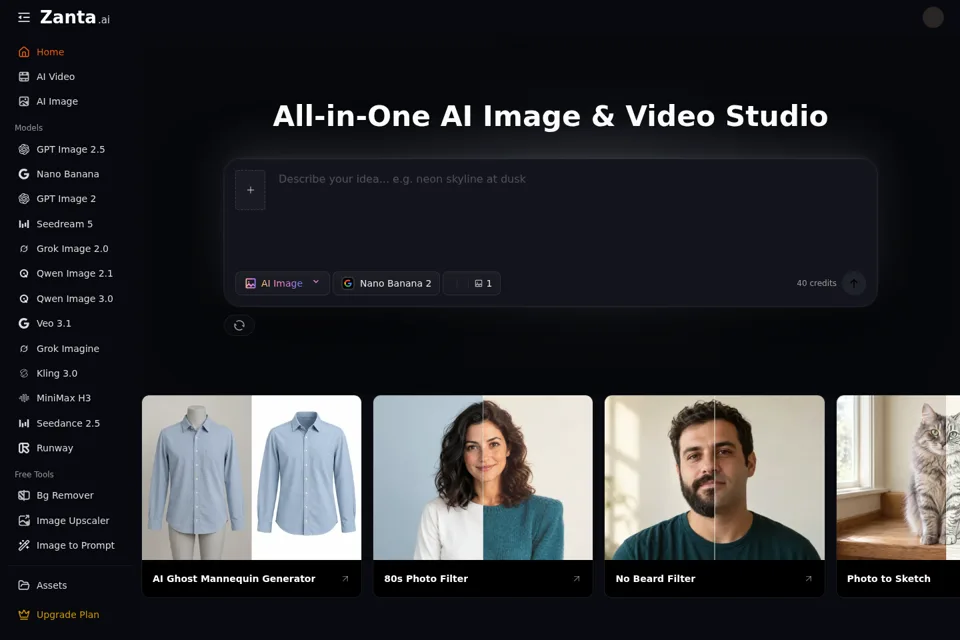This screenshot has height=640, width=960.
Task: Click the Qwen Image 3.0 icon
Action: click(x=24, y=299)
